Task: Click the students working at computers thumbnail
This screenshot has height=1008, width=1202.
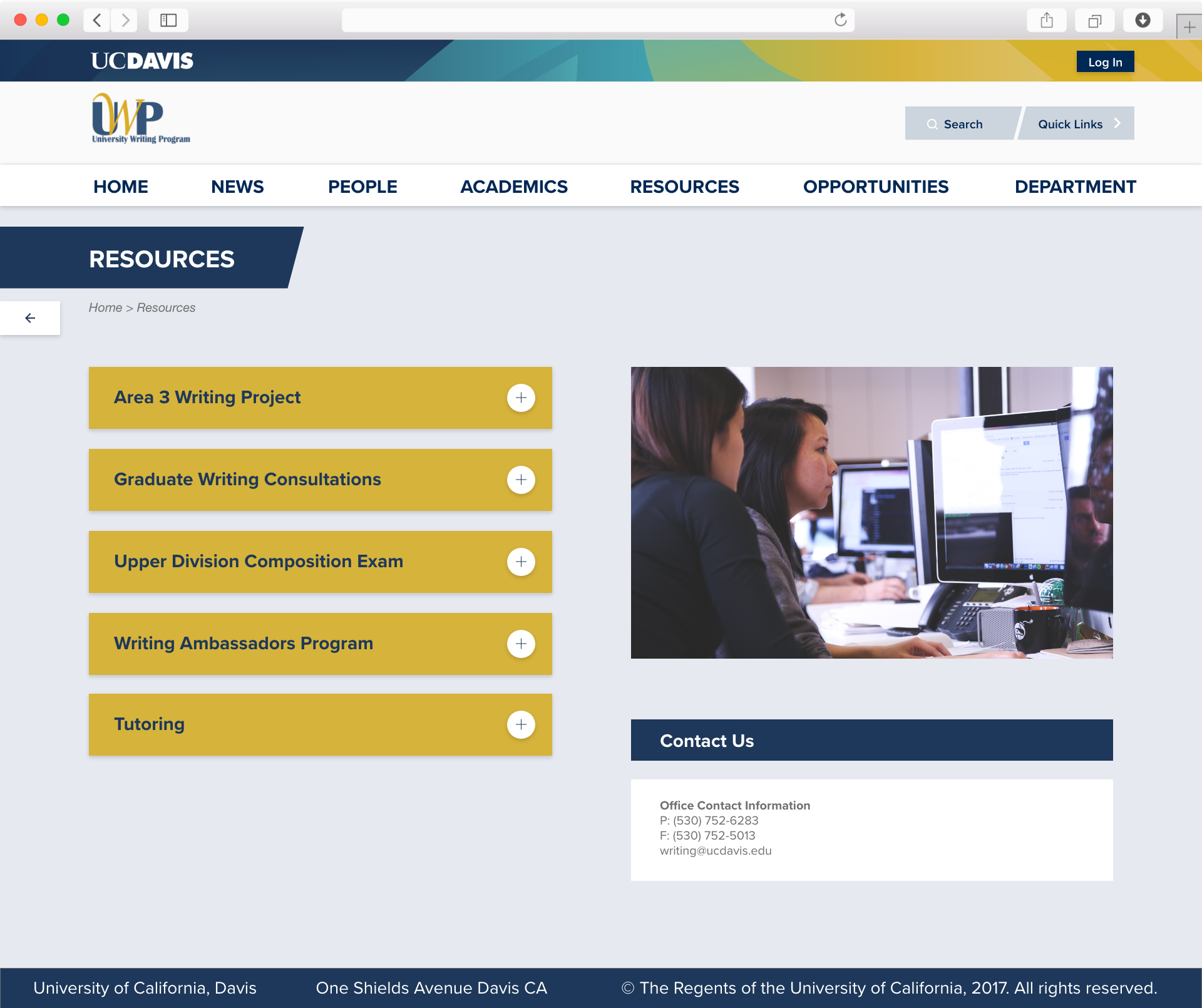Action: 870,512
